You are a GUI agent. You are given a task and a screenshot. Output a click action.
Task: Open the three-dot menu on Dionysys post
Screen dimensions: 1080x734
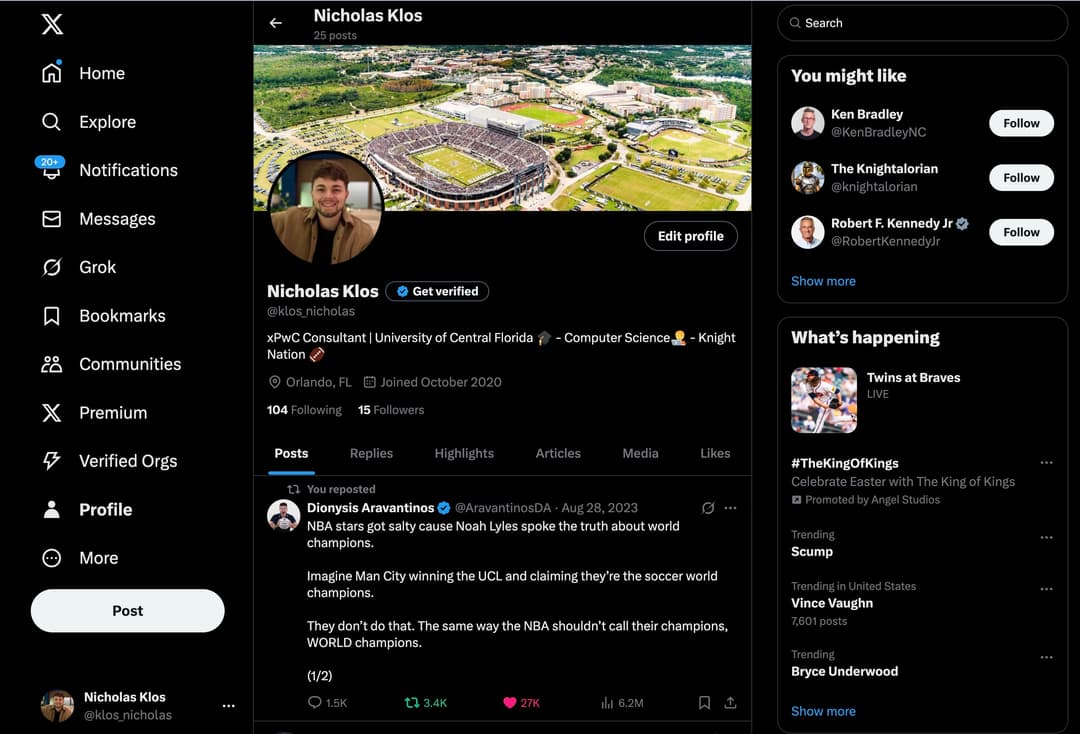coord(731,508)
